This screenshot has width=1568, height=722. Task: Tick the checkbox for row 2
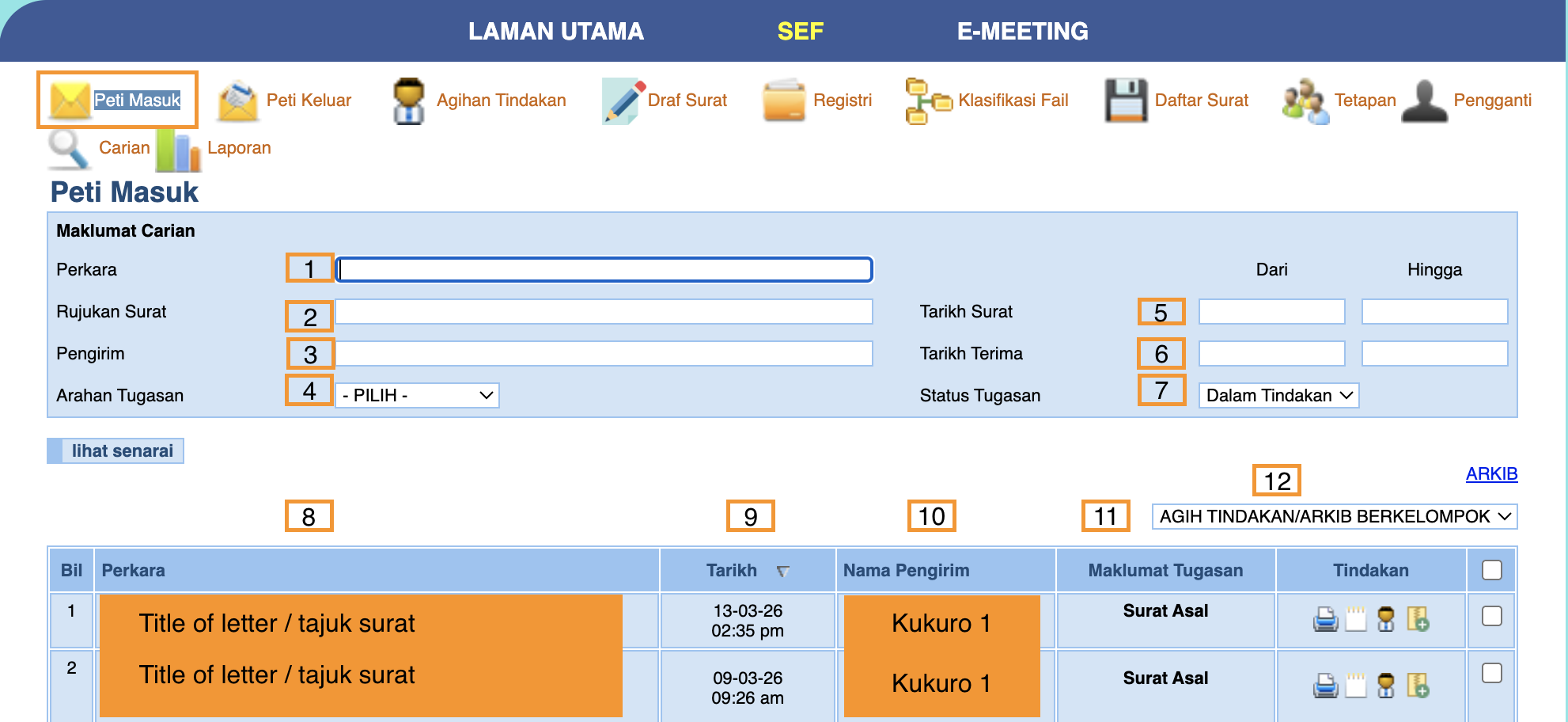tap(1491, 673)
